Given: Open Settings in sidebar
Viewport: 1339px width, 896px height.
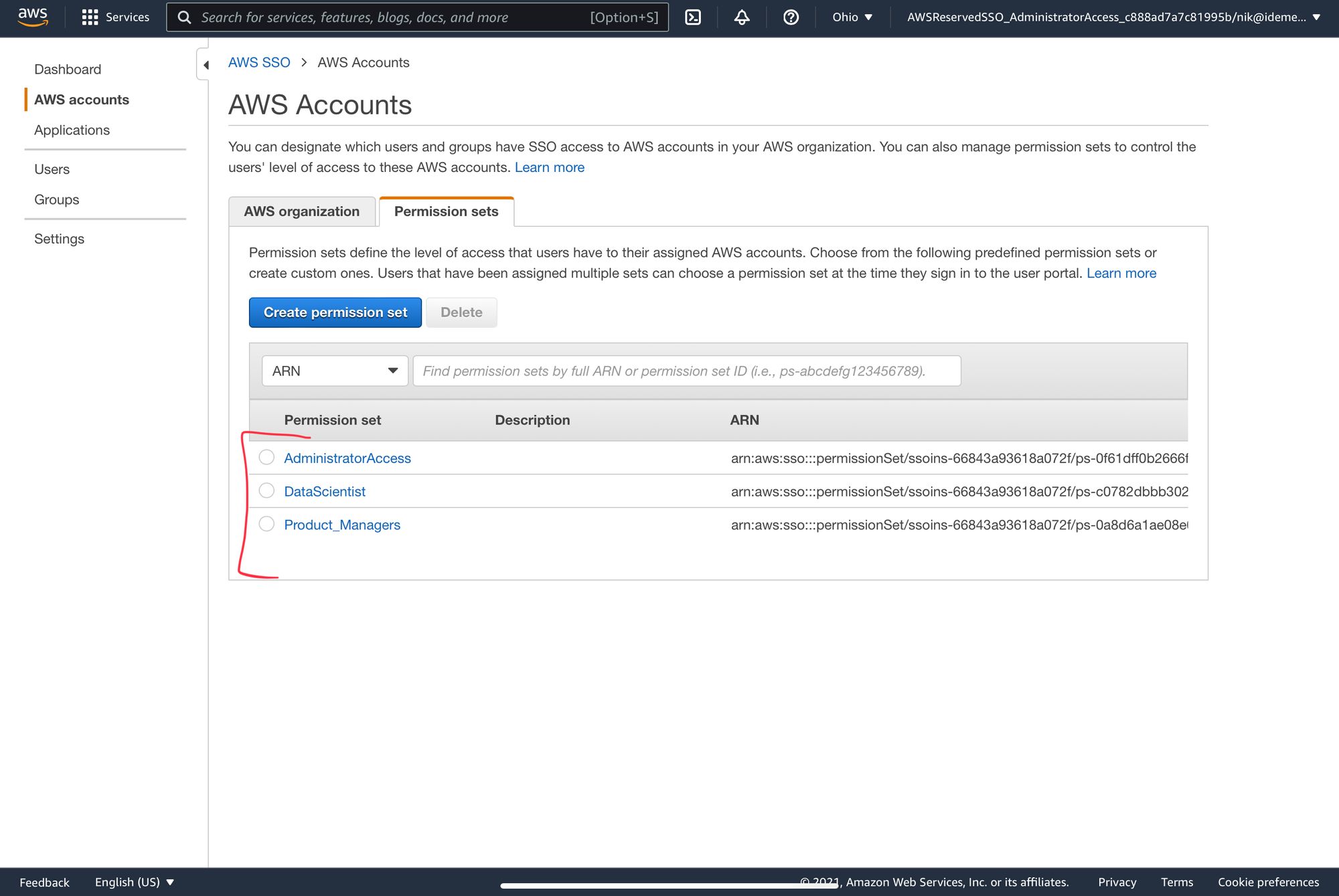Looking at the screenshot, I should (59, 239).
